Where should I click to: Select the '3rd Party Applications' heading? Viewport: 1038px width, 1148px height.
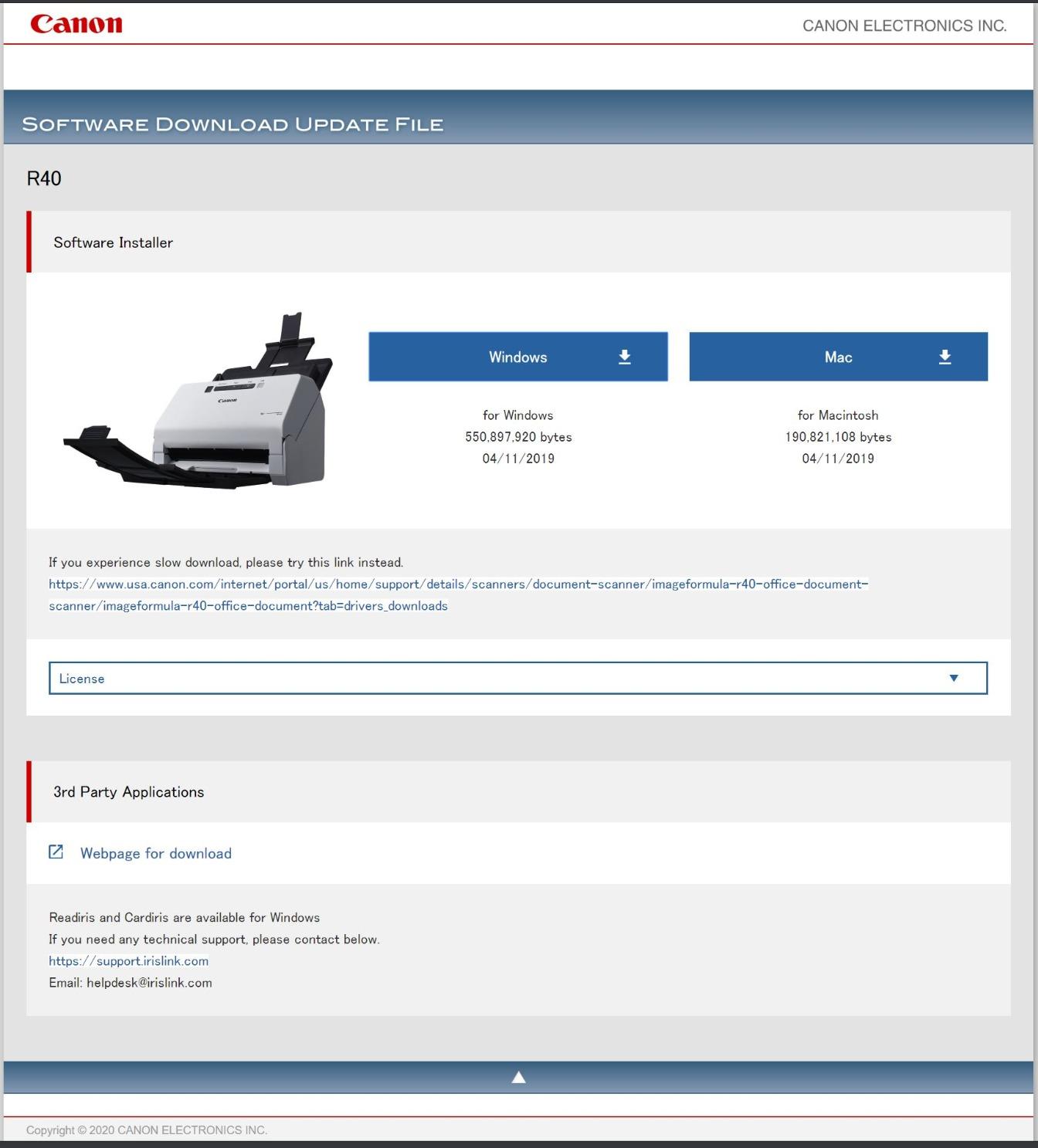[x=129, y=792]
